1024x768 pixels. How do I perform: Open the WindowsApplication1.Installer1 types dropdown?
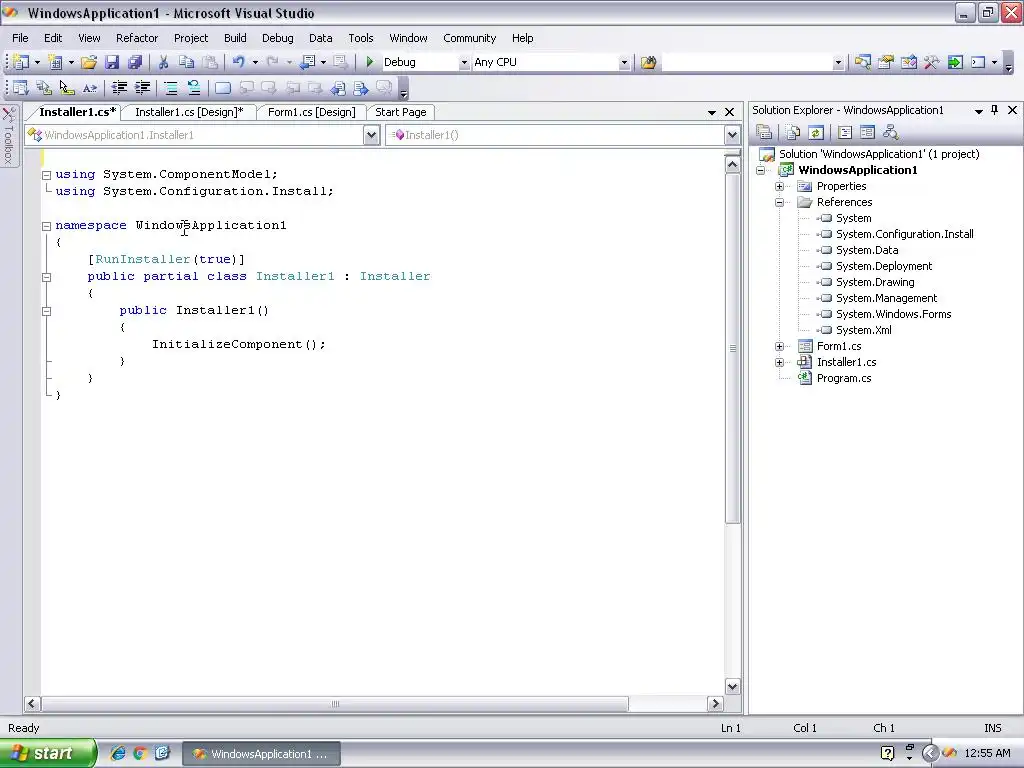pyautogui.click(x=371, y=135)
